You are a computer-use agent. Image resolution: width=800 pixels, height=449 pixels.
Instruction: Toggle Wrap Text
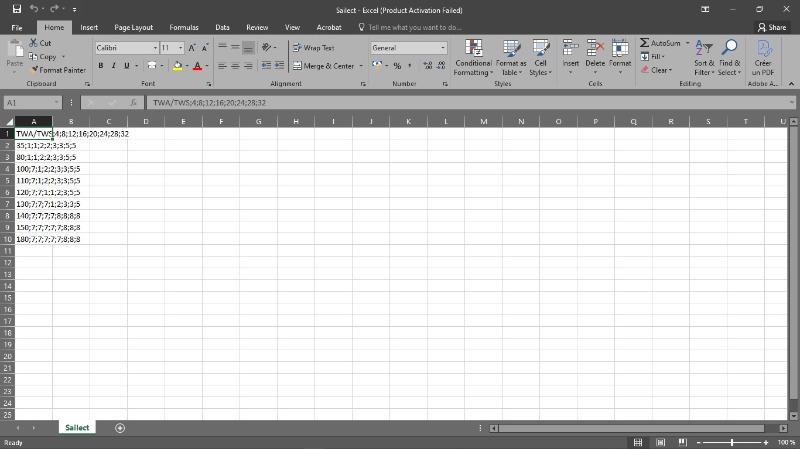point(313,48)
